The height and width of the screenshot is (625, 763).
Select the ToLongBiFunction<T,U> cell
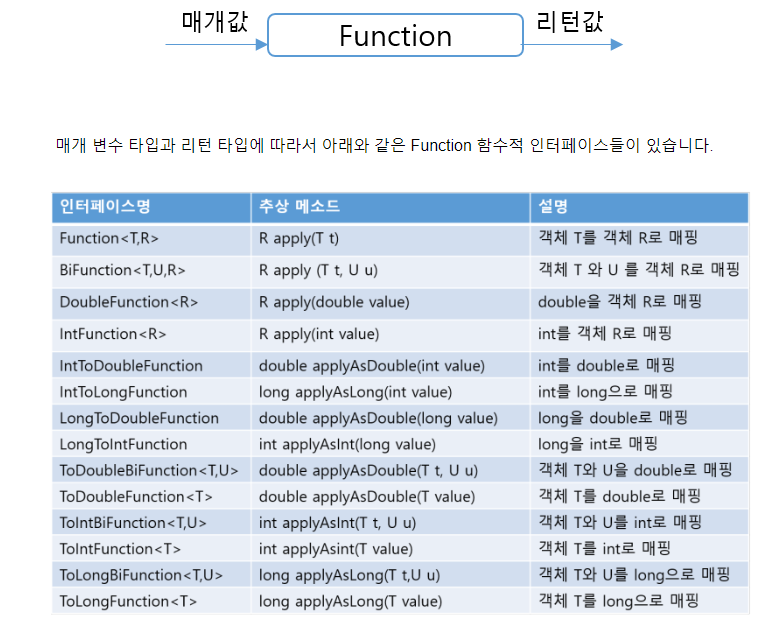pos(151,575)
